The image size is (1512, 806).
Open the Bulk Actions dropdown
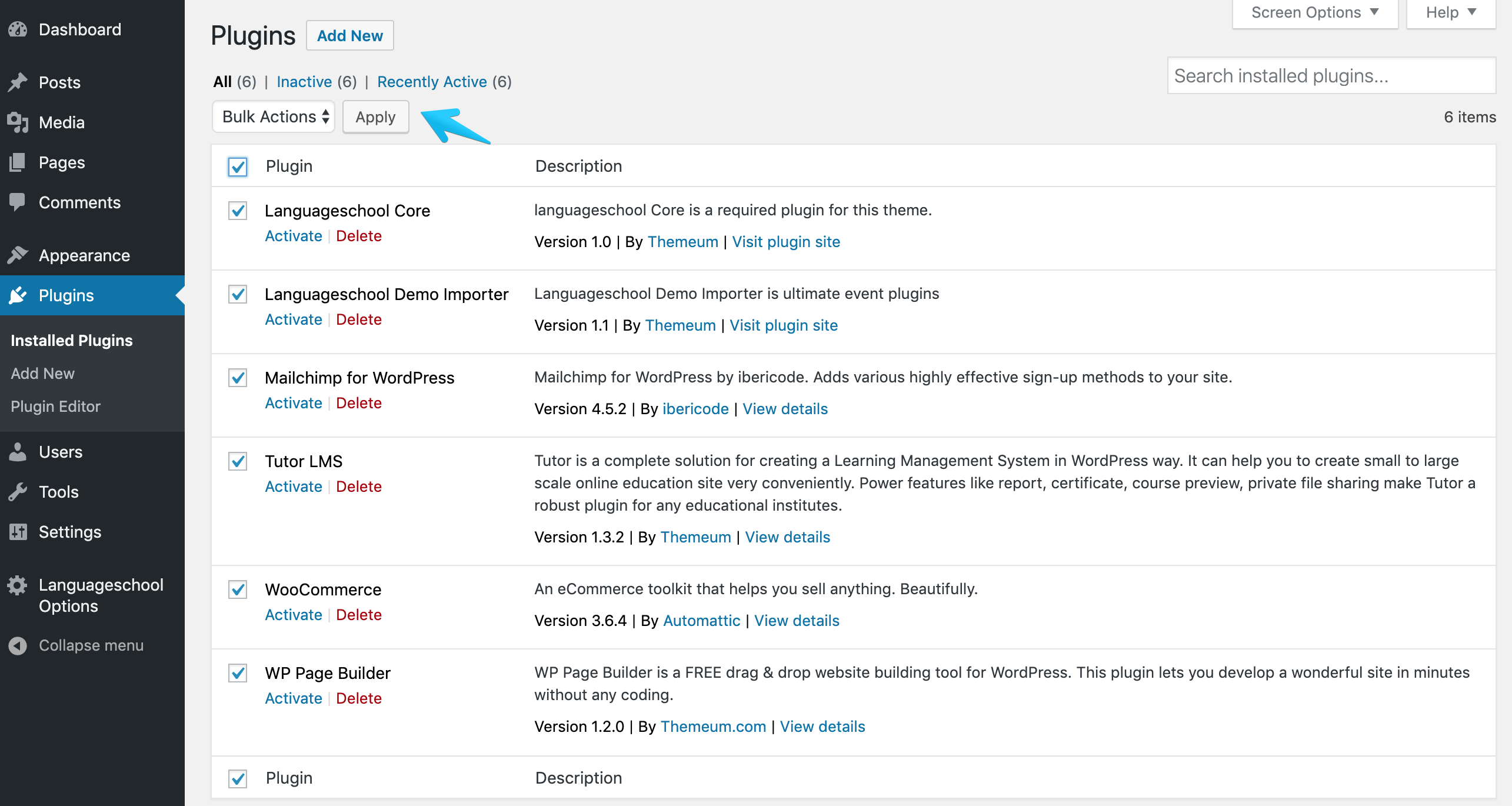click(274, 116)
